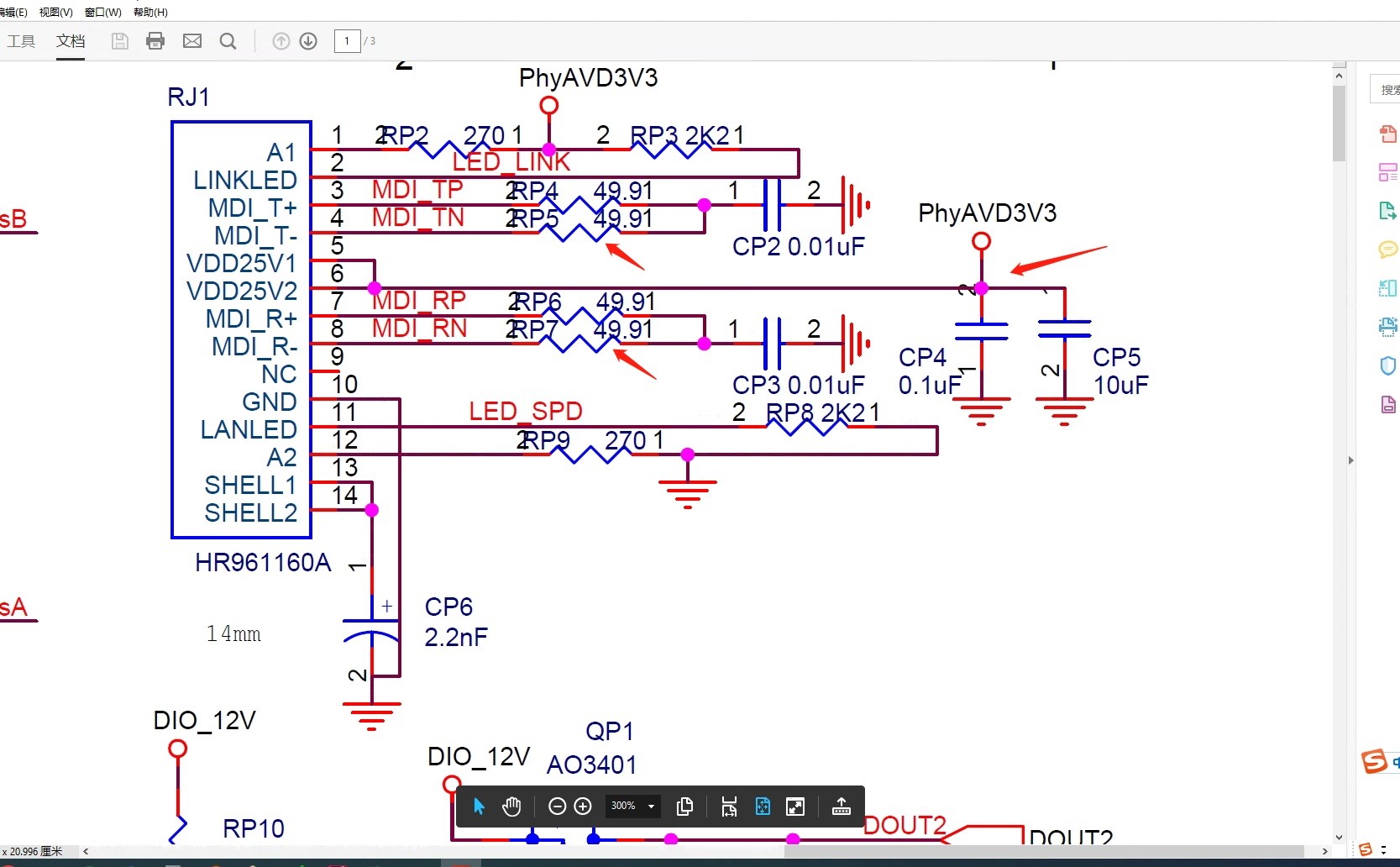This screenshot has height=867, width=1400.
Task: Select the arrow selection tool
Action: click(x=479, y=807)
